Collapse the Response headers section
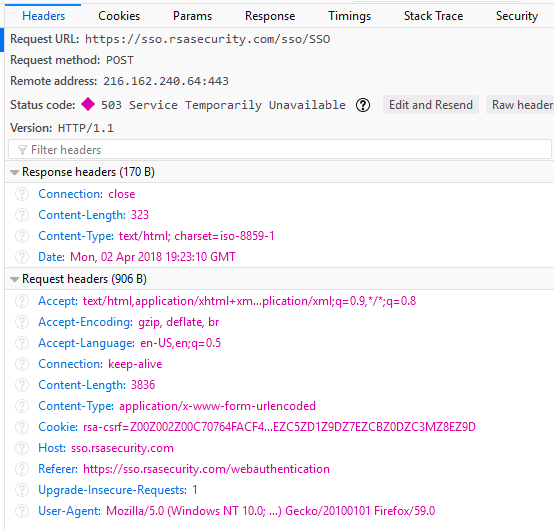This screenshot has width=554, height=530. (14, 172)
